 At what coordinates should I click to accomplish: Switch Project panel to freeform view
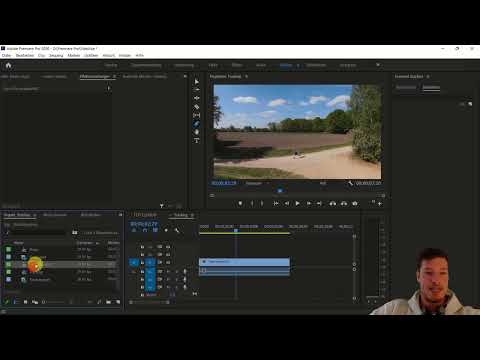pyautogui.click(x=35, y=302)
